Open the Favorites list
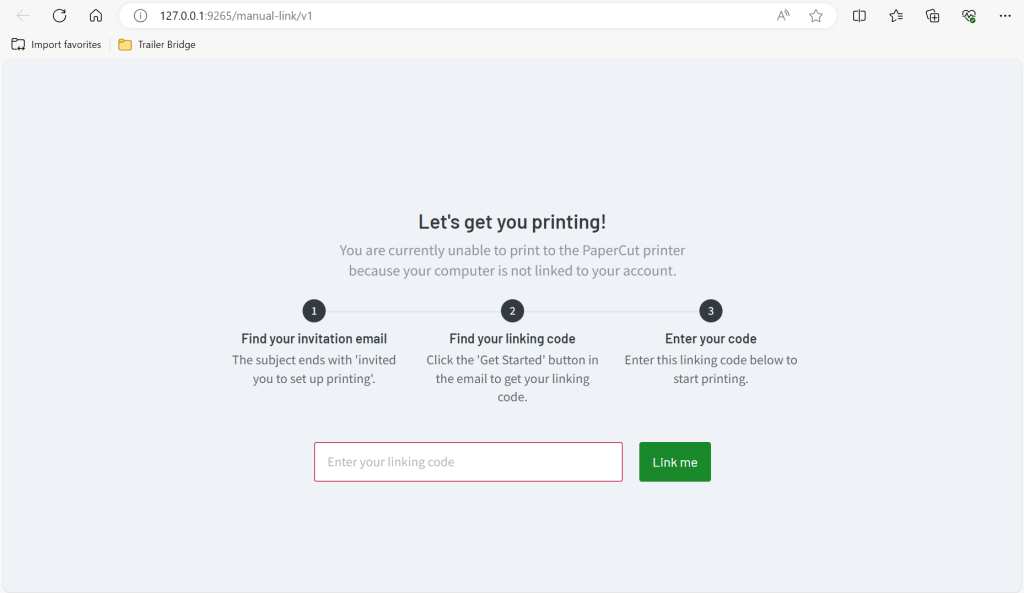 click(x=896, y=16)
